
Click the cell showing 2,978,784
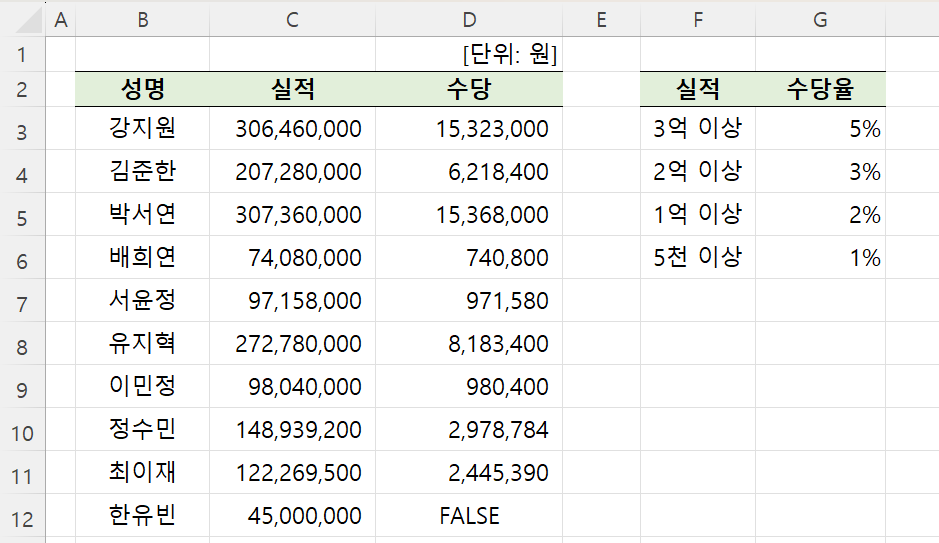469,430
